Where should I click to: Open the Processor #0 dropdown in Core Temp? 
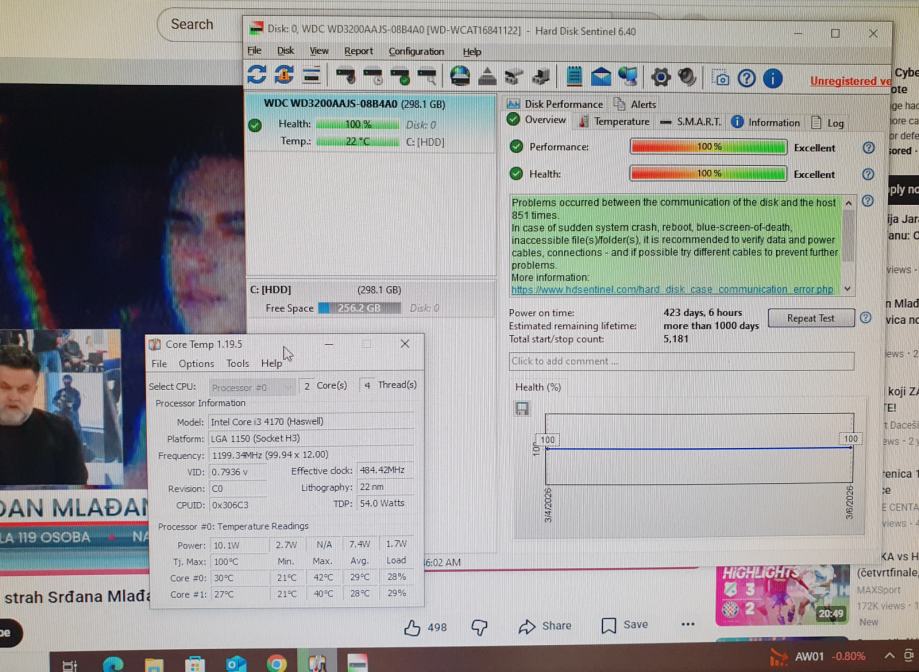click(x=252, y=387)
